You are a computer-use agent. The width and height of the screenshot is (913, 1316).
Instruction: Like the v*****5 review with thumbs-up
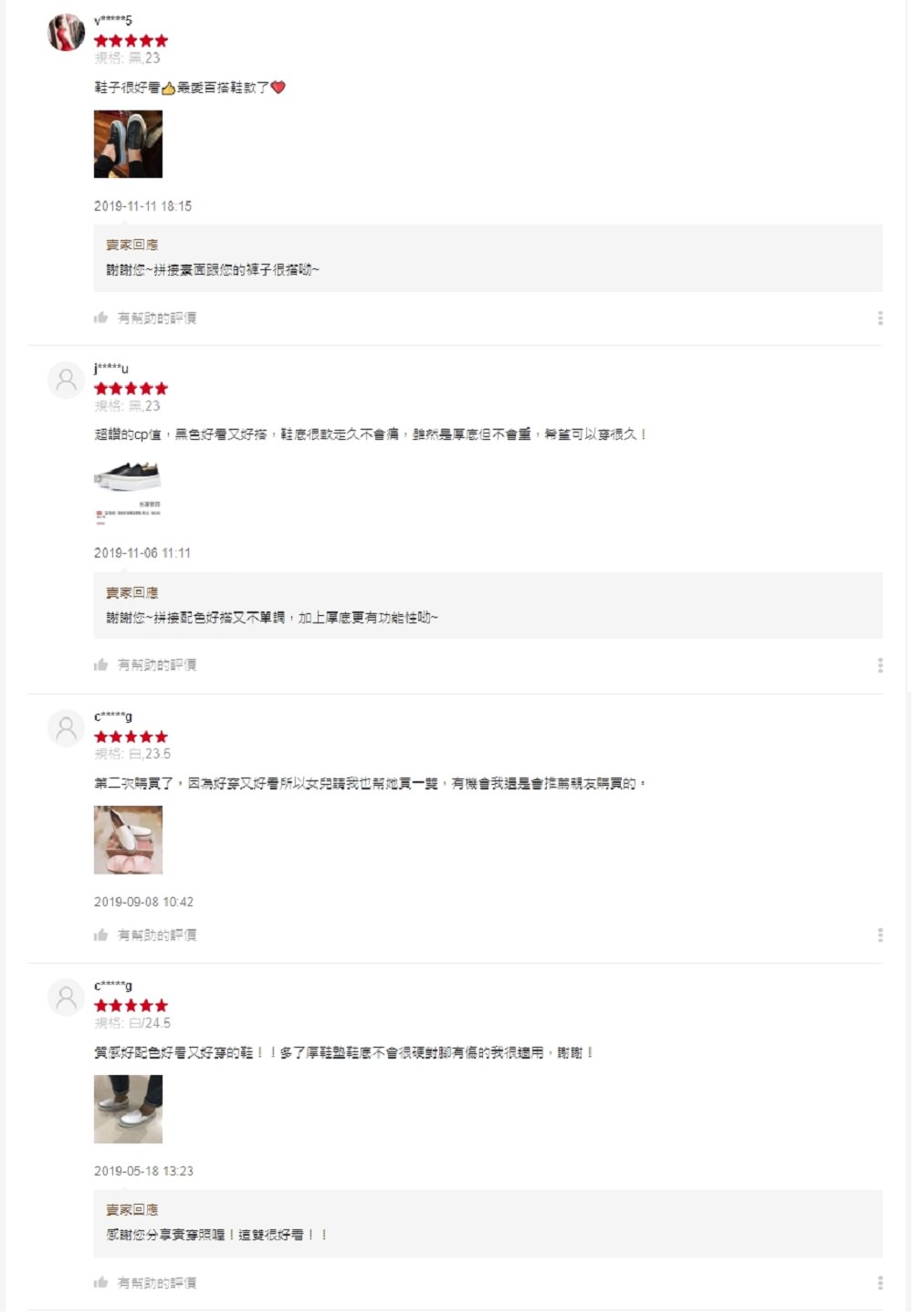coord(100,318)
